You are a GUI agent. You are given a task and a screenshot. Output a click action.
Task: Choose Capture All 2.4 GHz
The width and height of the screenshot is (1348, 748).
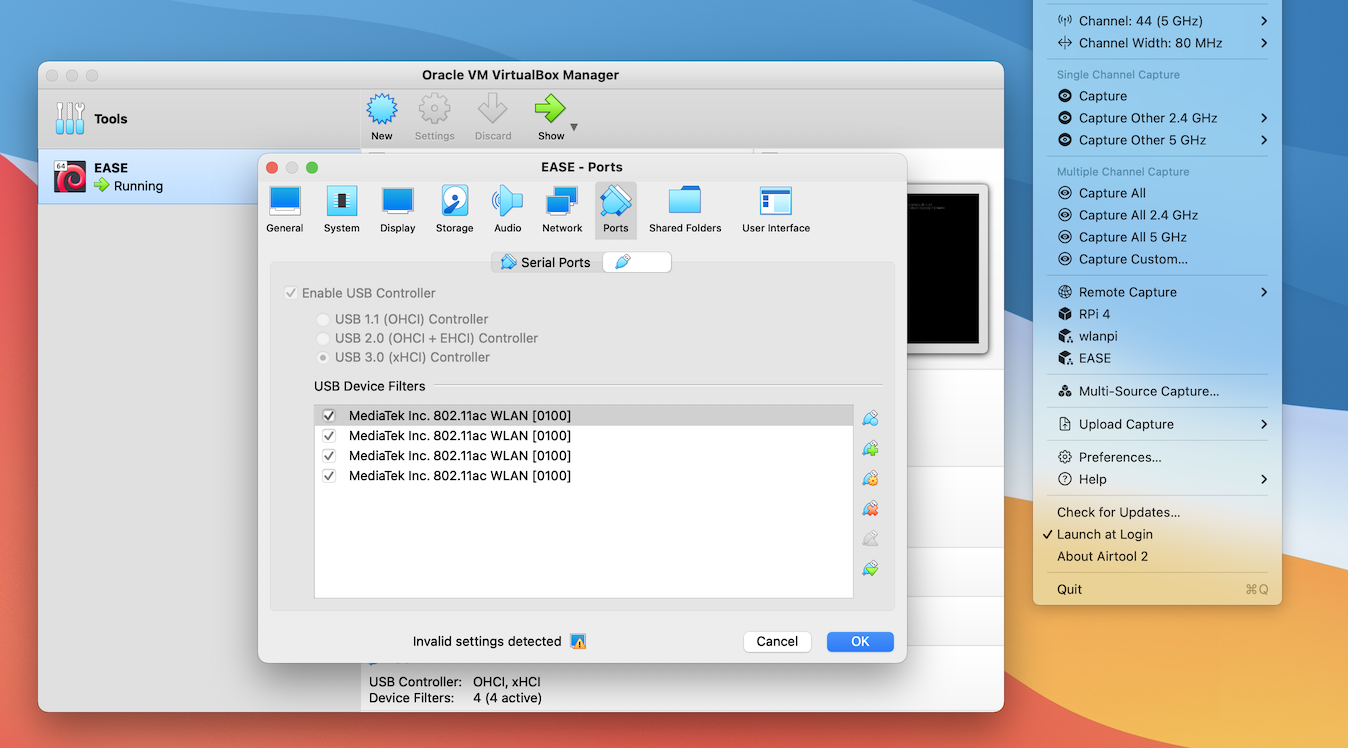pos(1157,215)
